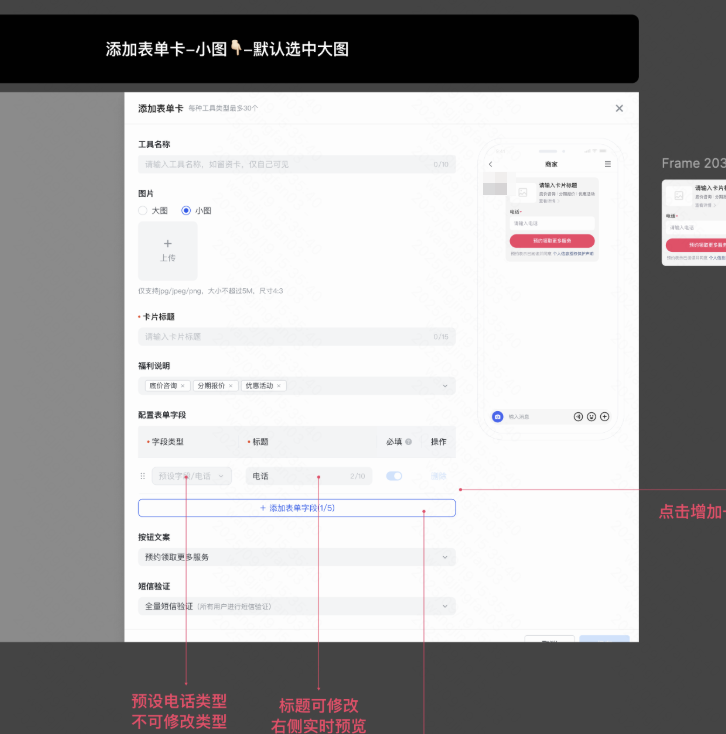Viewport: 726px width, 734px height.
Task: Click the voice icon in preview chat bar
Action: point(578,417)
